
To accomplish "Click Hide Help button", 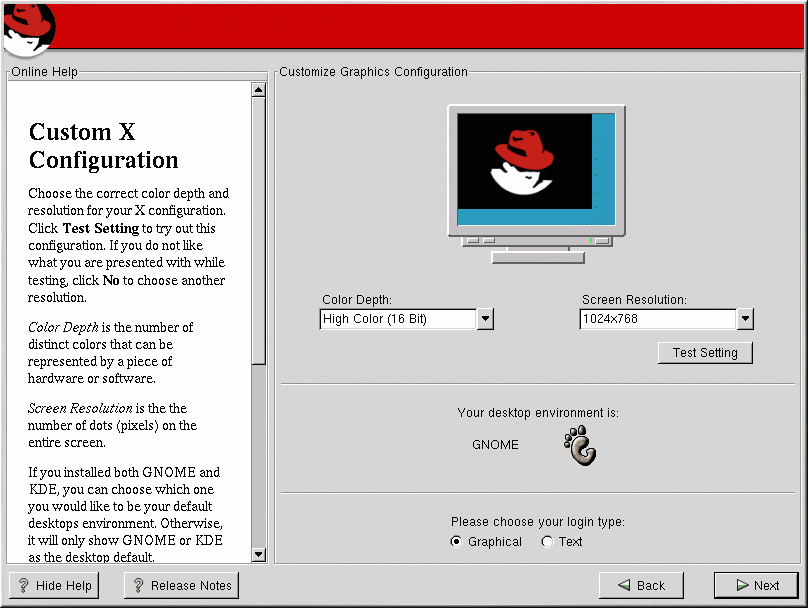I will pyautogui.click(x=54, y=585).
